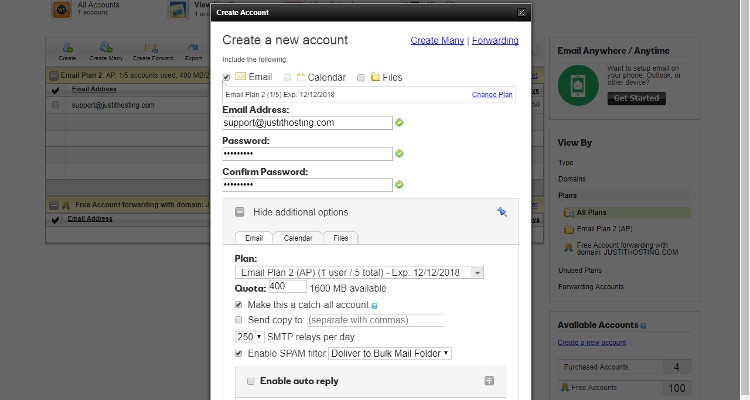Select Type under View By
Screen dimensions: 750x400
[x=566, y=163]
